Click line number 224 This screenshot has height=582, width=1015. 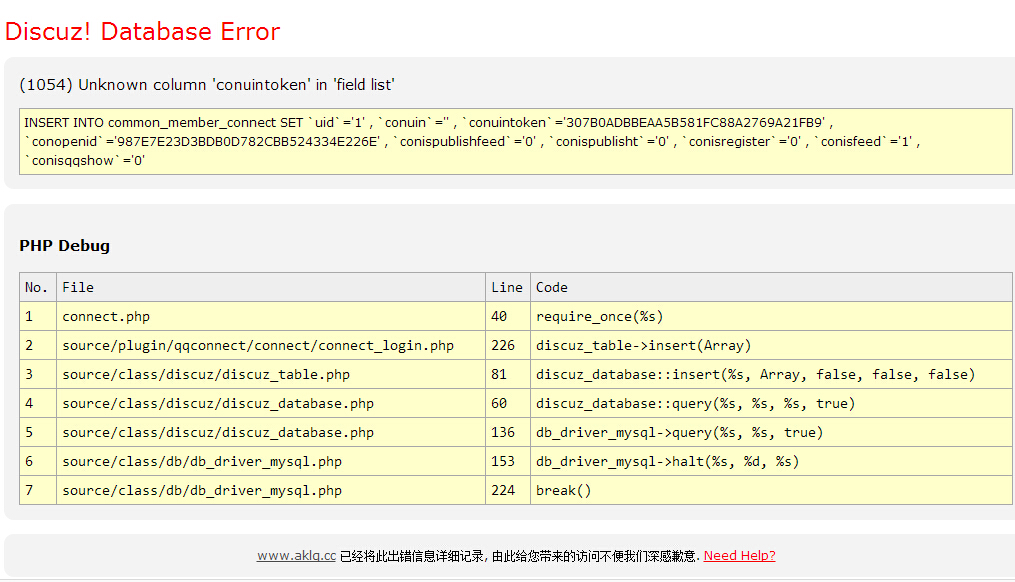pos(508,490)
